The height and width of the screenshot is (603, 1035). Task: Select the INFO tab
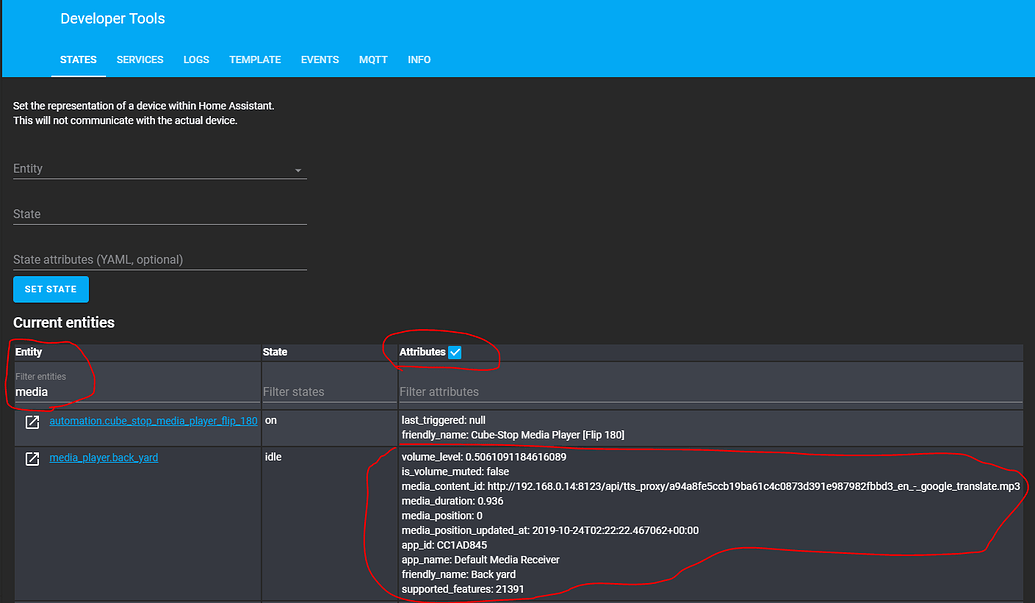click(x=419, y=60)
